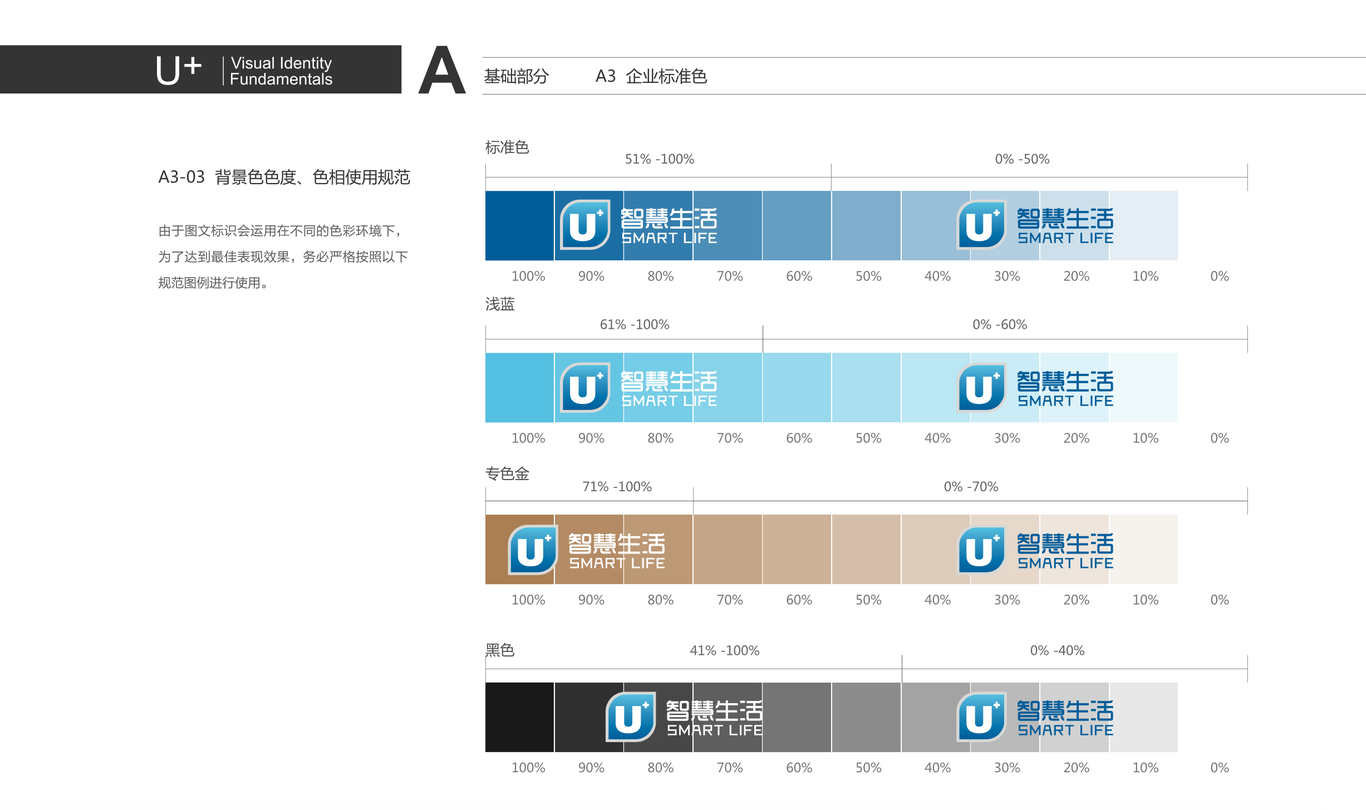
Task: Click the U+ emblem on the light gray swatches
Action: [982, 717]
